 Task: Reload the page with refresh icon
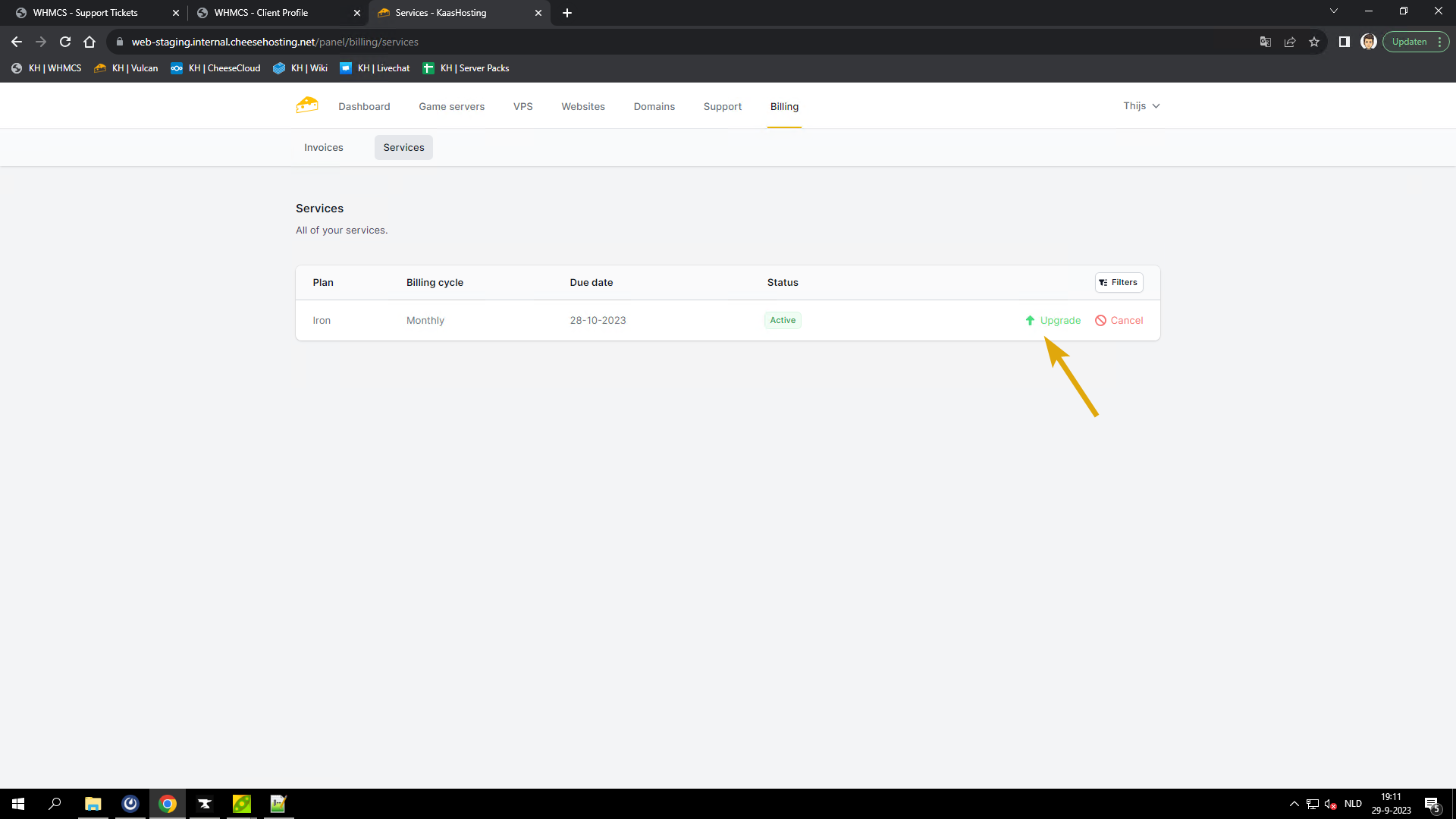point(65,42)
